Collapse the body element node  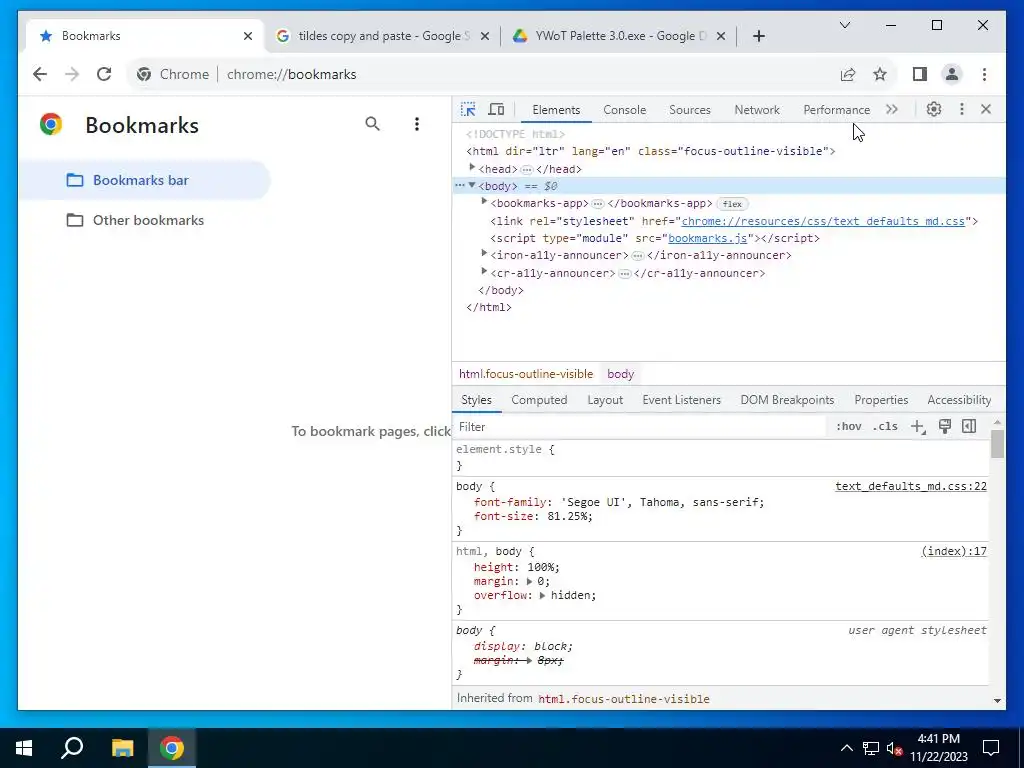(472, 185)
